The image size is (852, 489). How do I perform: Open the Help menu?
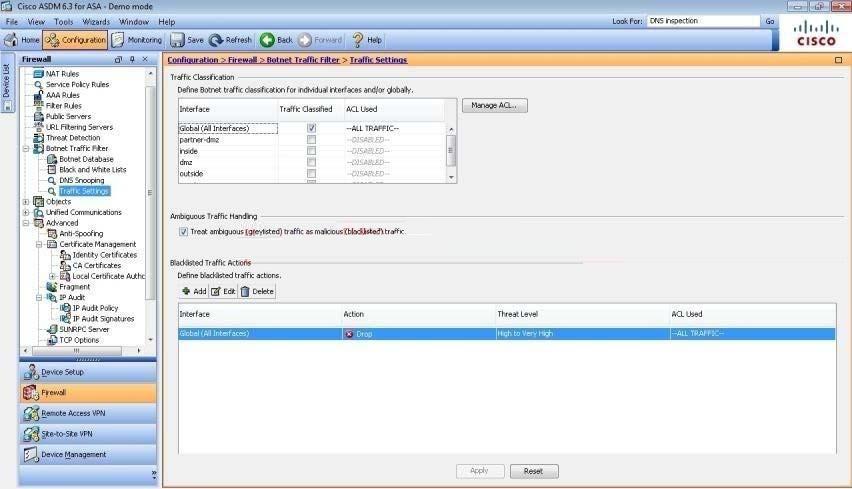[167, 22]
